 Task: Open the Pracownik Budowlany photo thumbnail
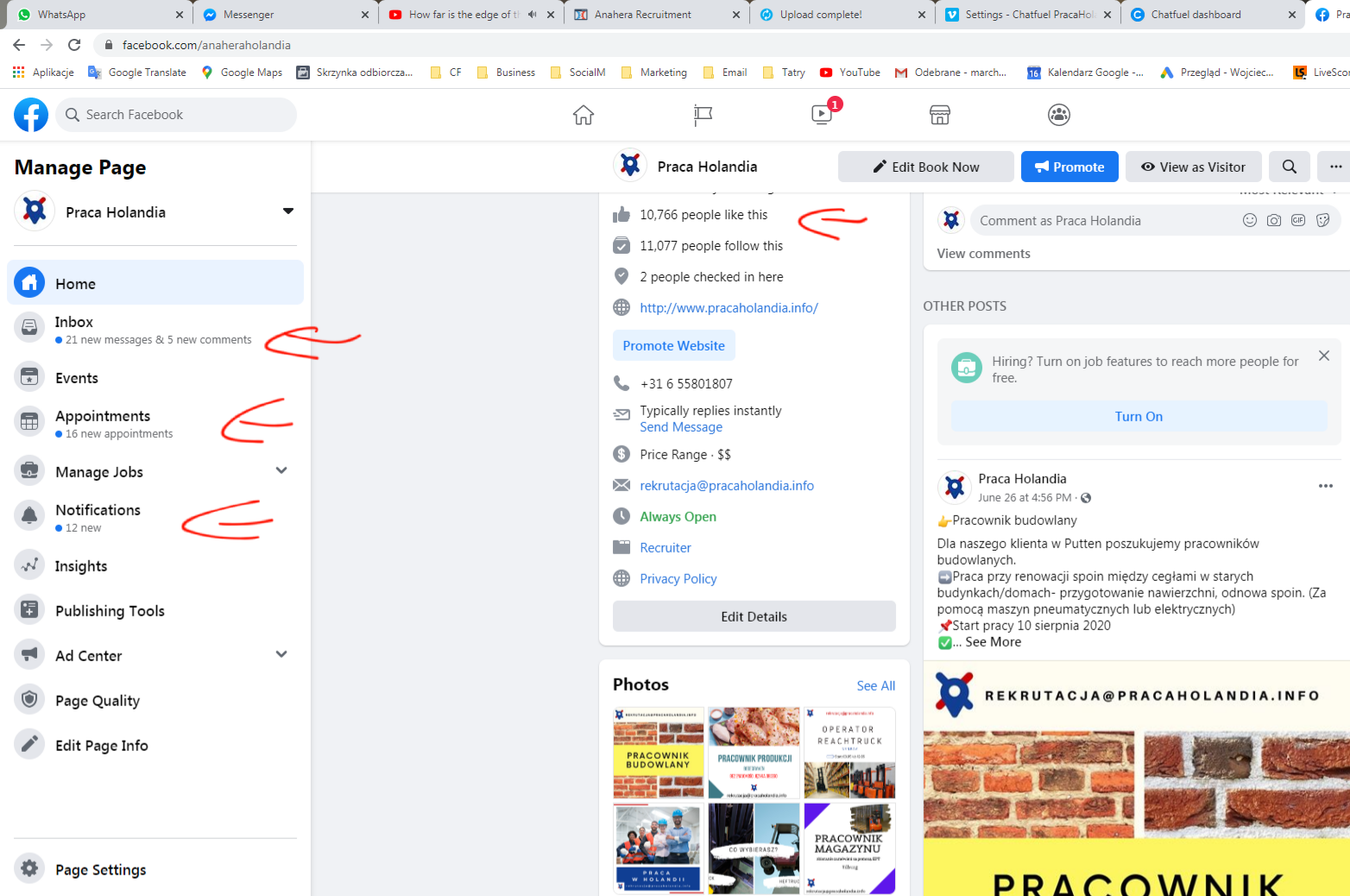(659, 753)
